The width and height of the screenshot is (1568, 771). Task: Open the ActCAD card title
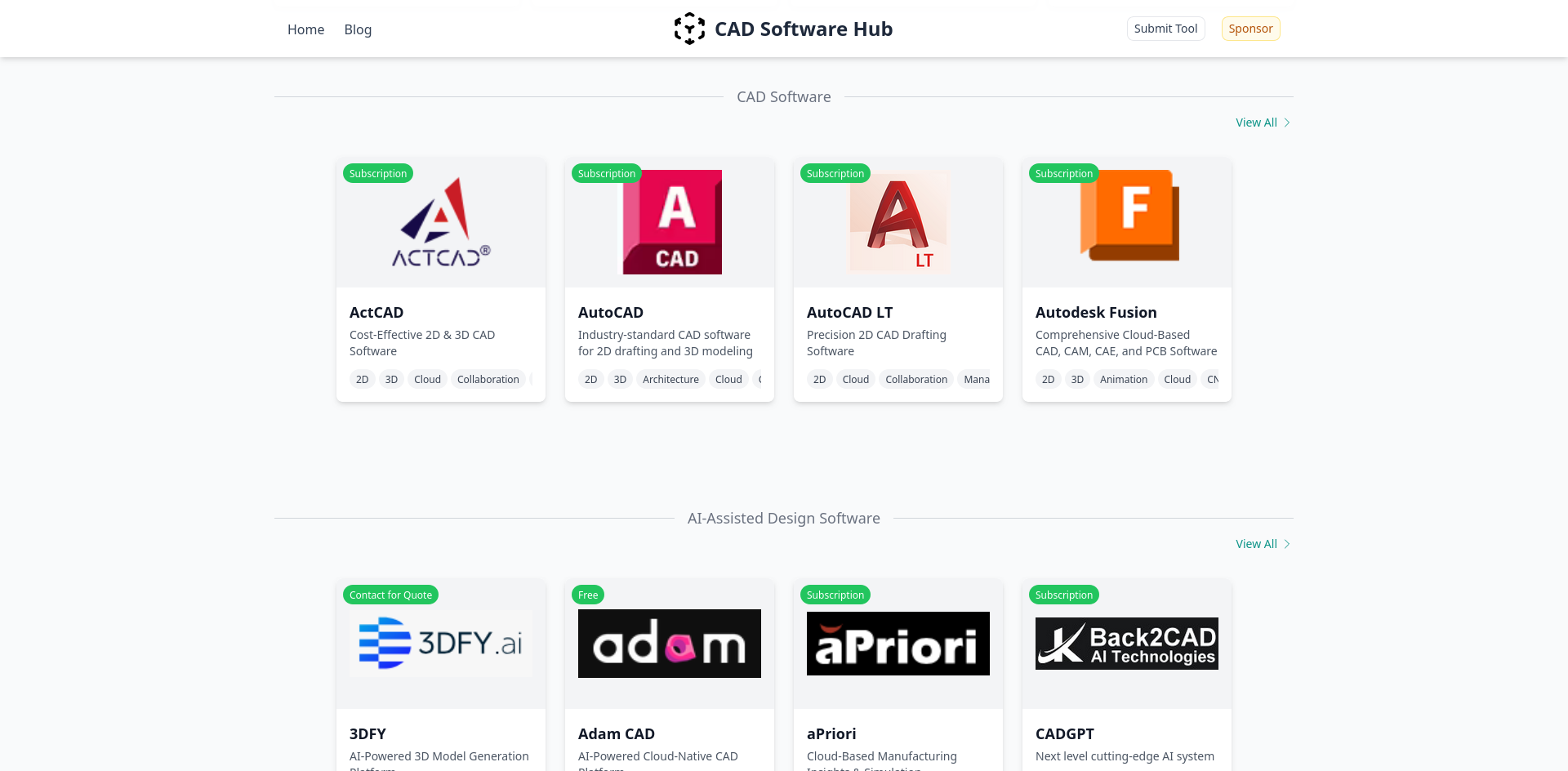[376, 312]
